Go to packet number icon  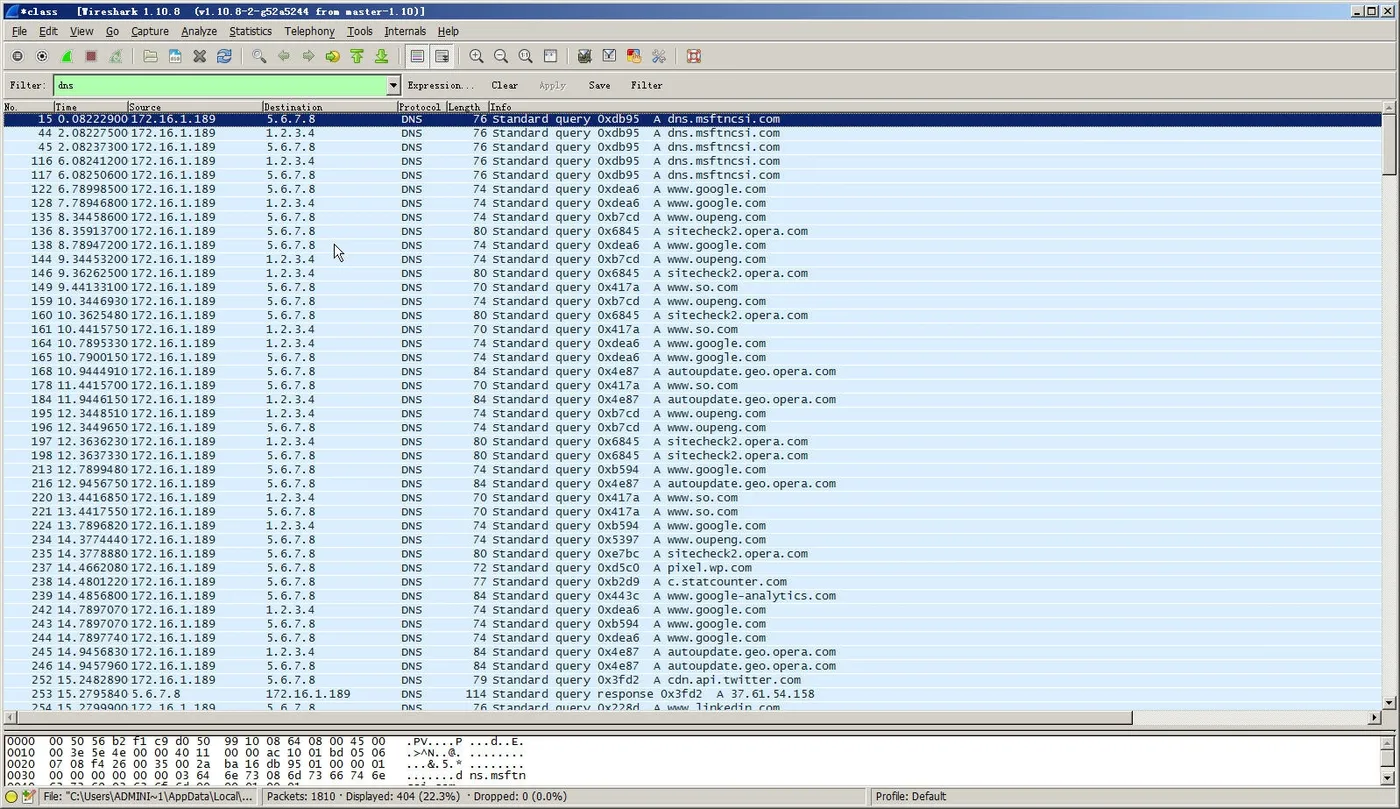pos(332,56)
